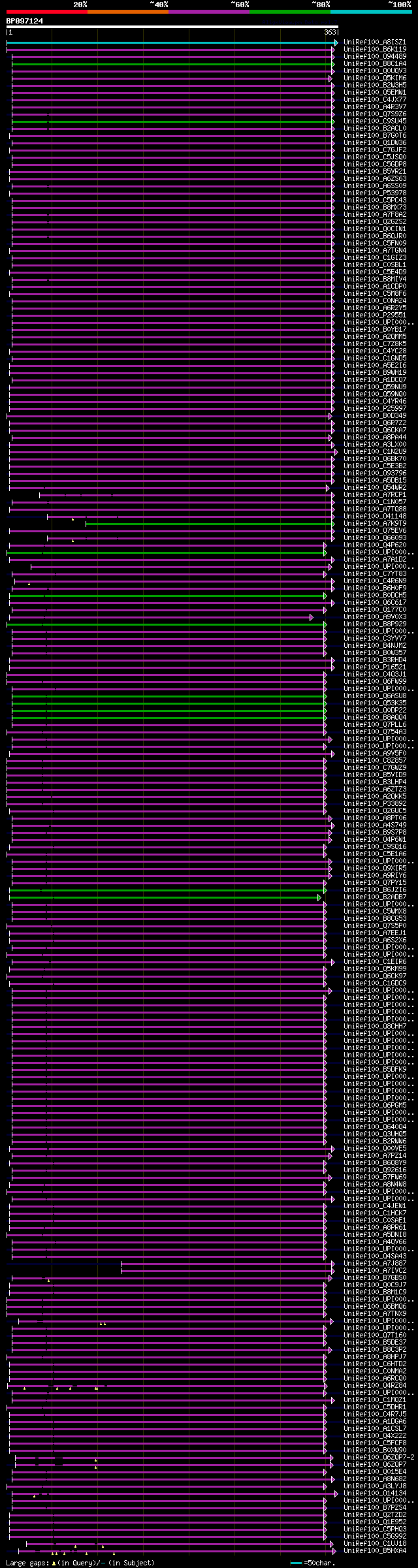Open hit UniRef100_B5VR21

375,172
